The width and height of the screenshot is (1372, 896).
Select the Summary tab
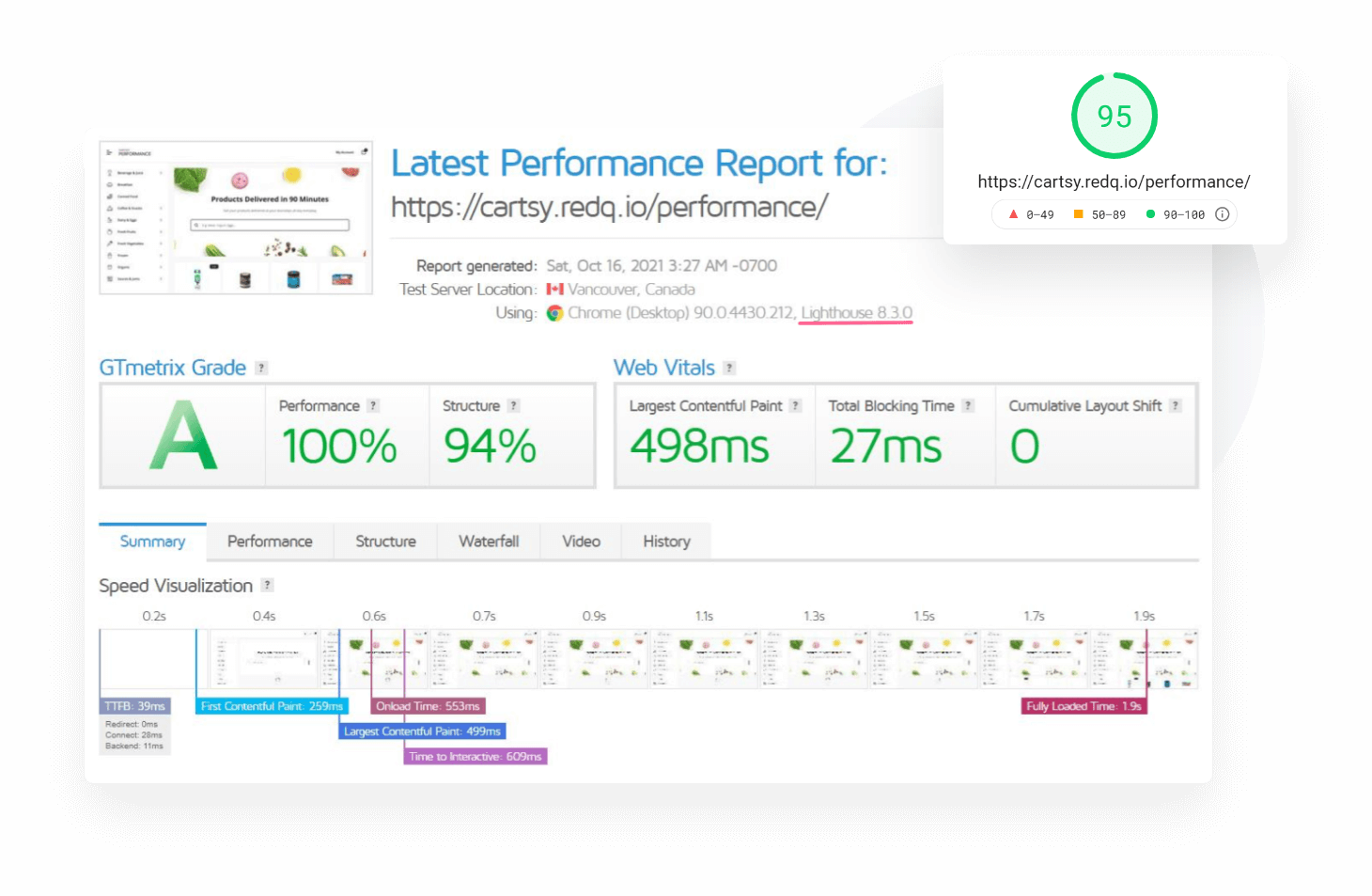point(152,542)
